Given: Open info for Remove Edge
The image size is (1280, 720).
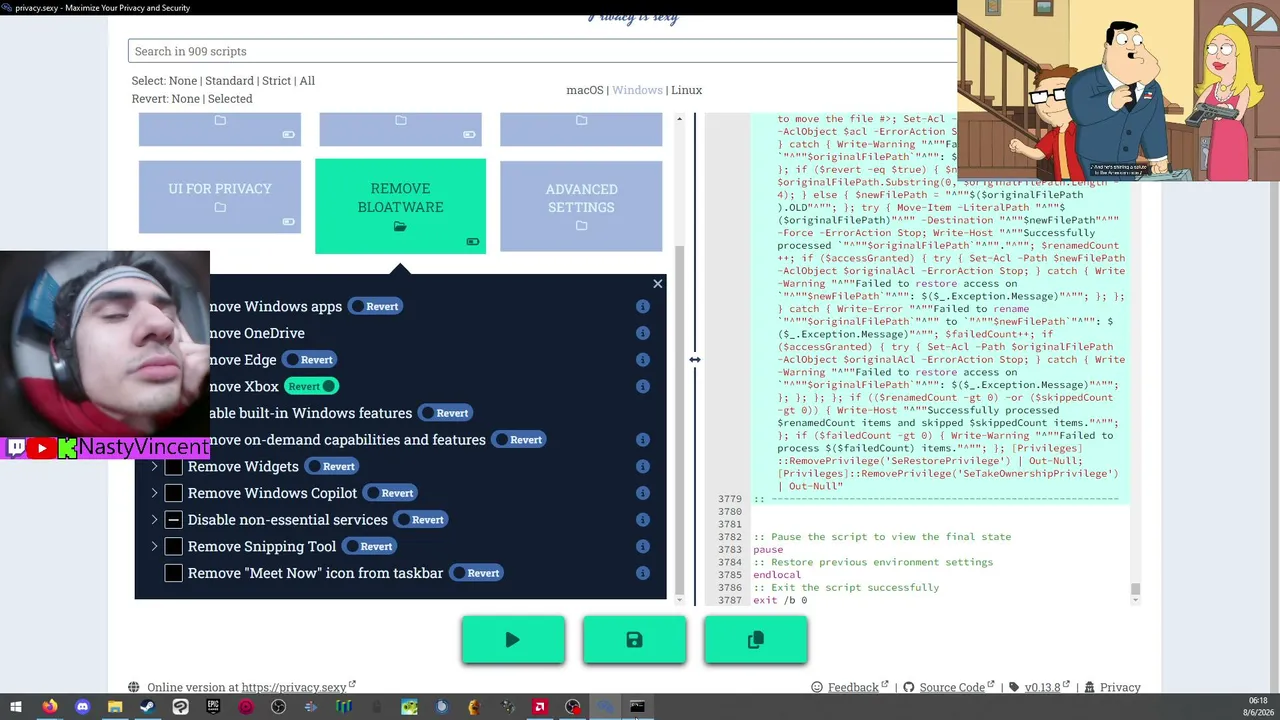Looking at the screenshot, I should [x=643, y=360].
